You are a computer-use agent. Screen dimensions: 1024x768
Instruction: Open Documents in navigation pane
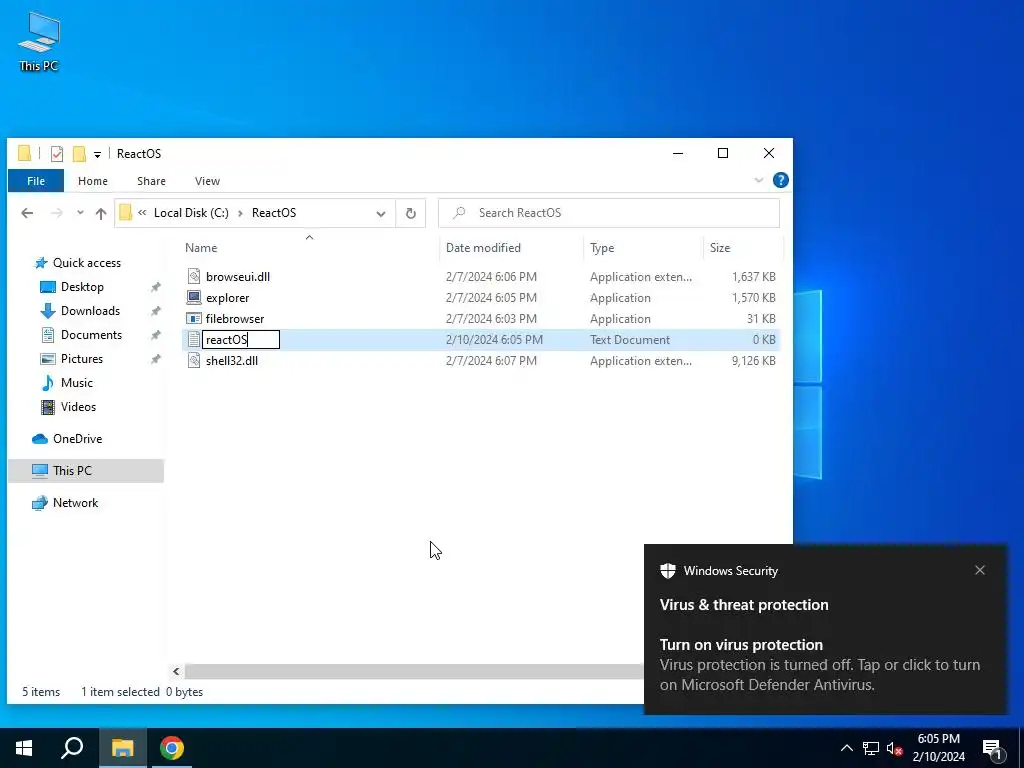coord(91,335)
